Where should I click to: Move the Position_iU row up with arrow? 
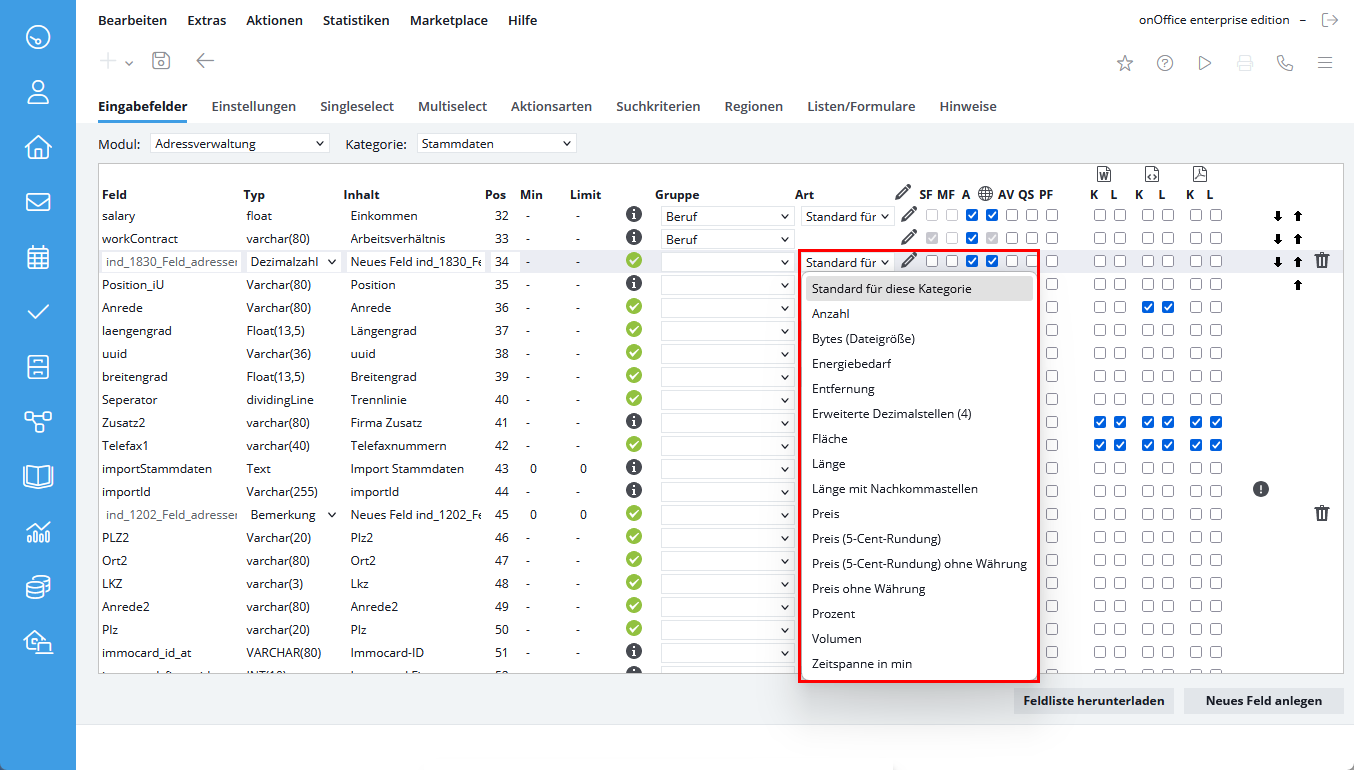click(x=1298, y=285)
